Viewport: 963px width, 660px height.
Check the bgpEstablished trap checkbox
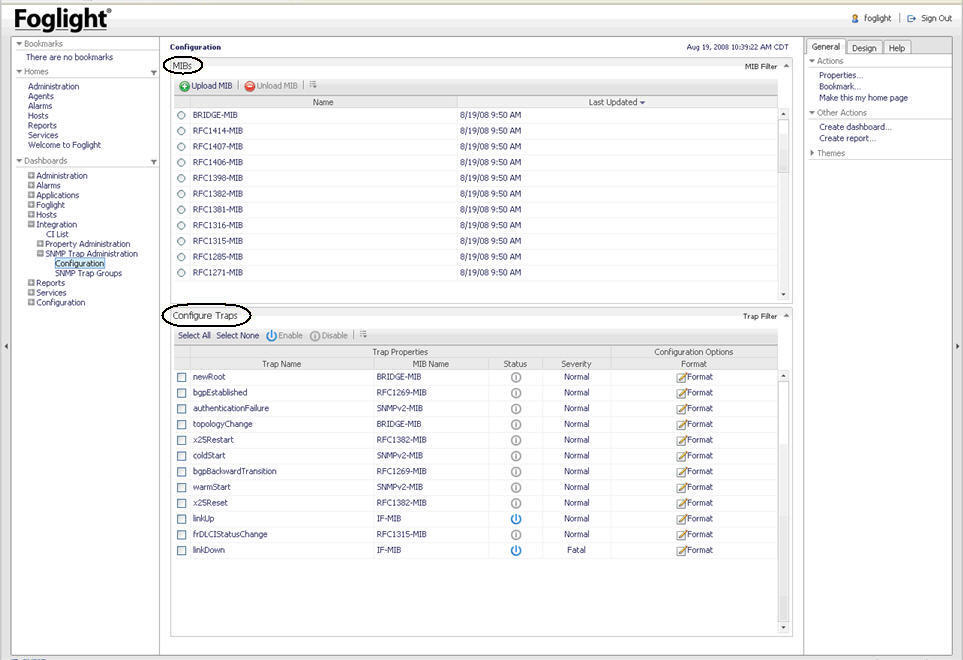tap(181, 393)
